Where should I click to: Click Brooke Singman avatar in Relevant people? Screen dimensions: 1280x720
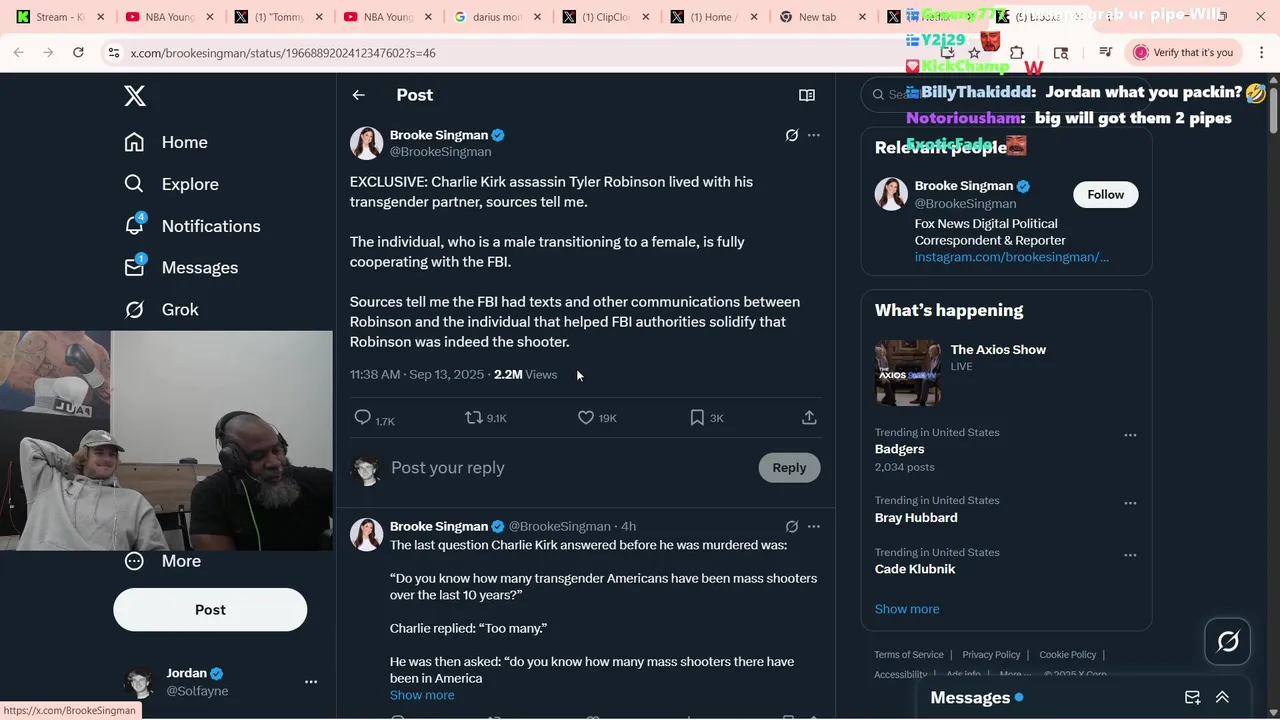891,194
